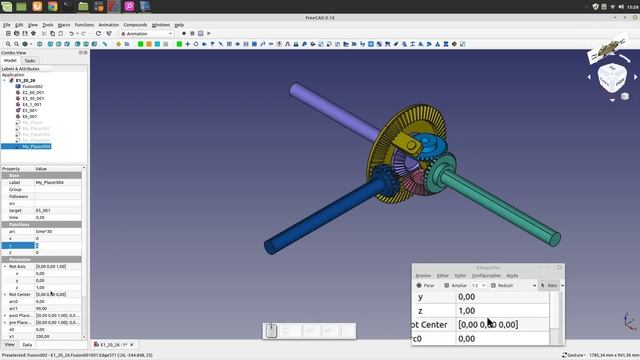Switch to the View tab of properties

[9, 345]
